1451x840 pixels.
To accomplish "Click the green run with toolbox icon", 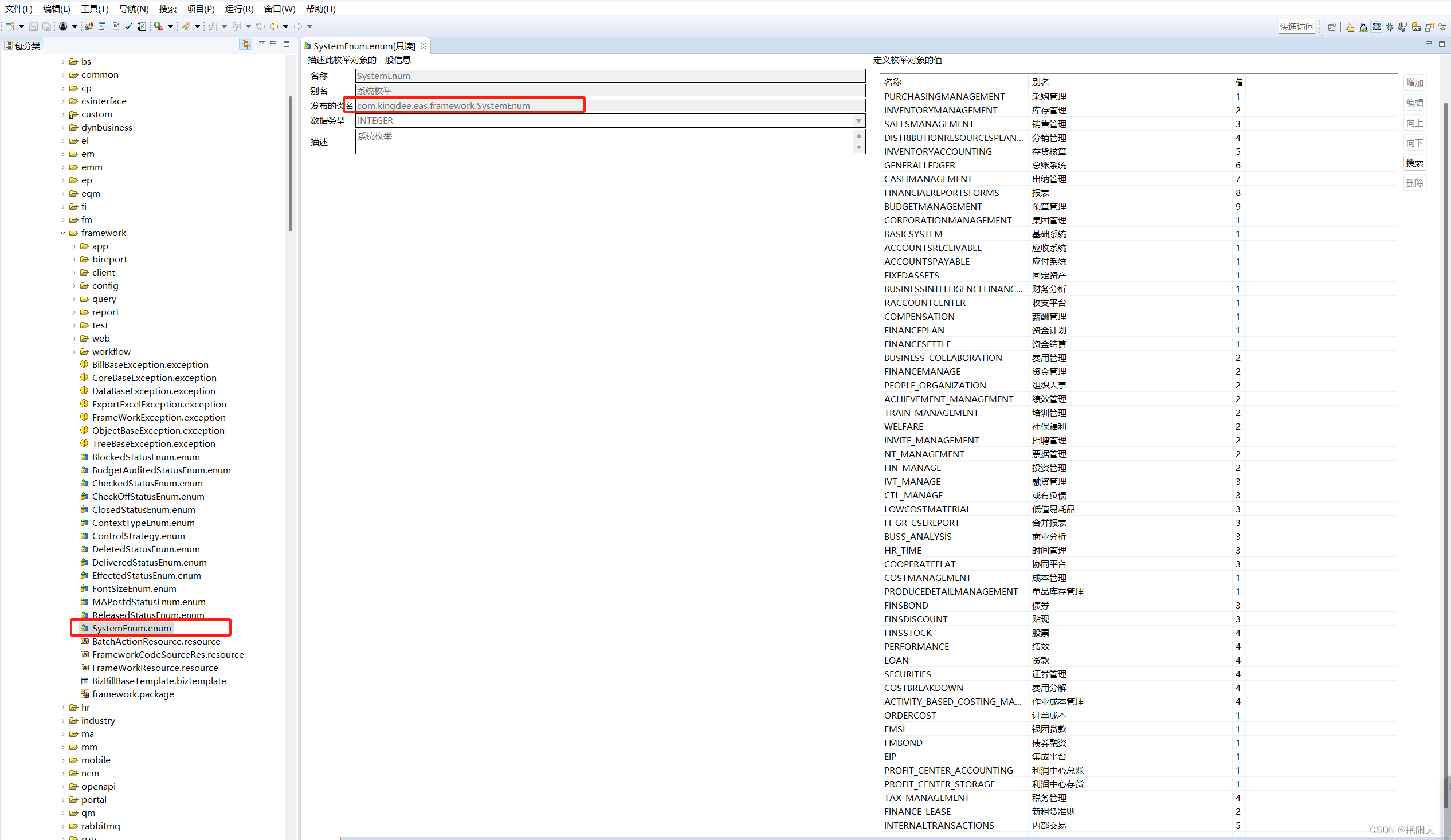I will tap(159, 26).
